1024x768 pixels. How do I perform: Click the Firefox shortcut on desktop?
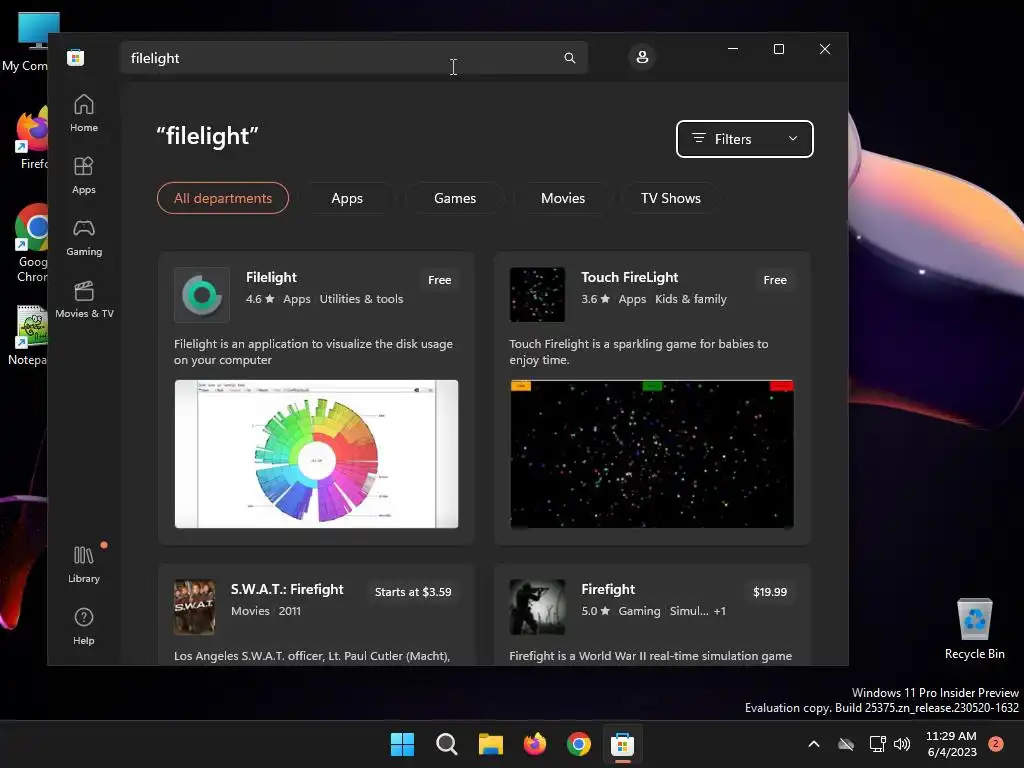(32, 139)
